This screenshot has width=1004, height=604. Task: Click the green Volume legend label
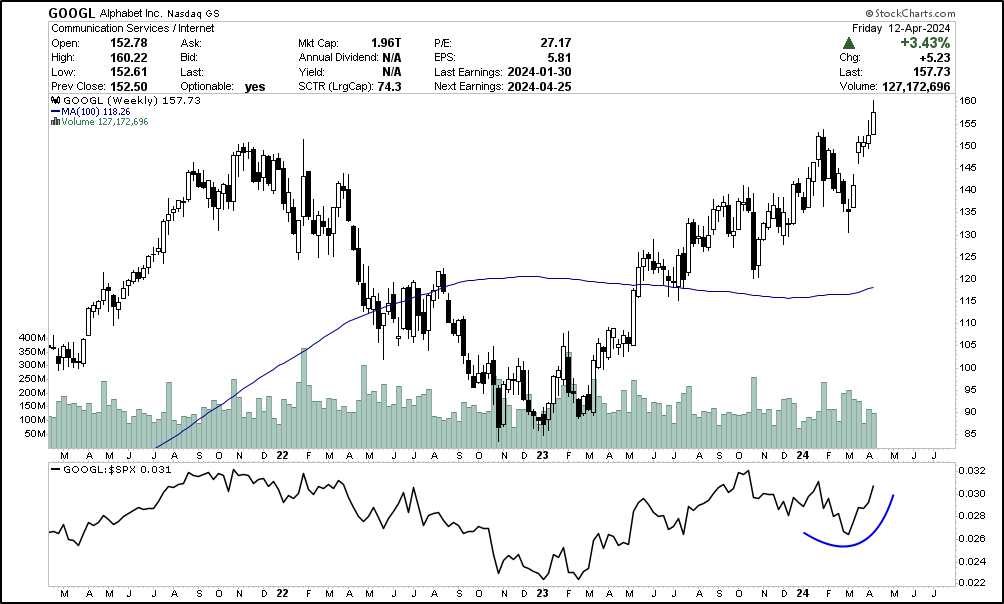pos(103,121)
